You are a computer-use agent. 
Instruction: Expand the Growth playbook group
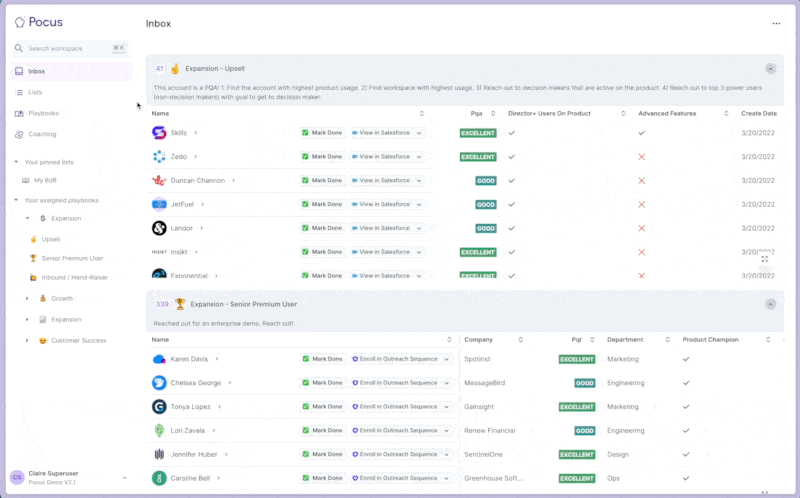pos(28,298)
